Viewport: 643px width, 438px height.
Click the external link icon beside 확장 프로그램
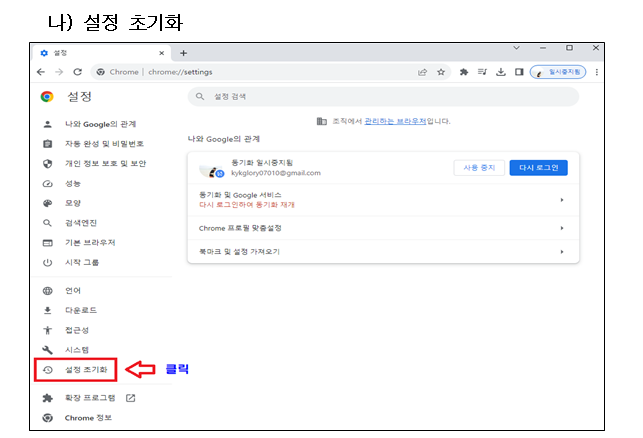tap(130, 398)
